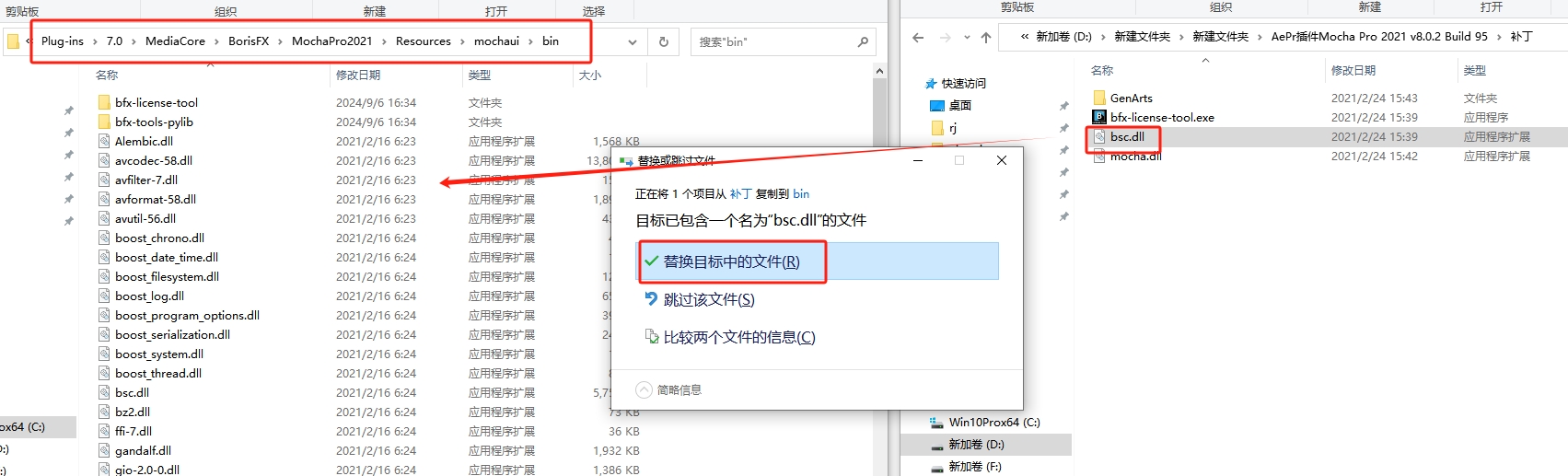1568x476 pixels.
Task: Click the bfx-license-tool folder icon in bin window
Action: point(104,102)
